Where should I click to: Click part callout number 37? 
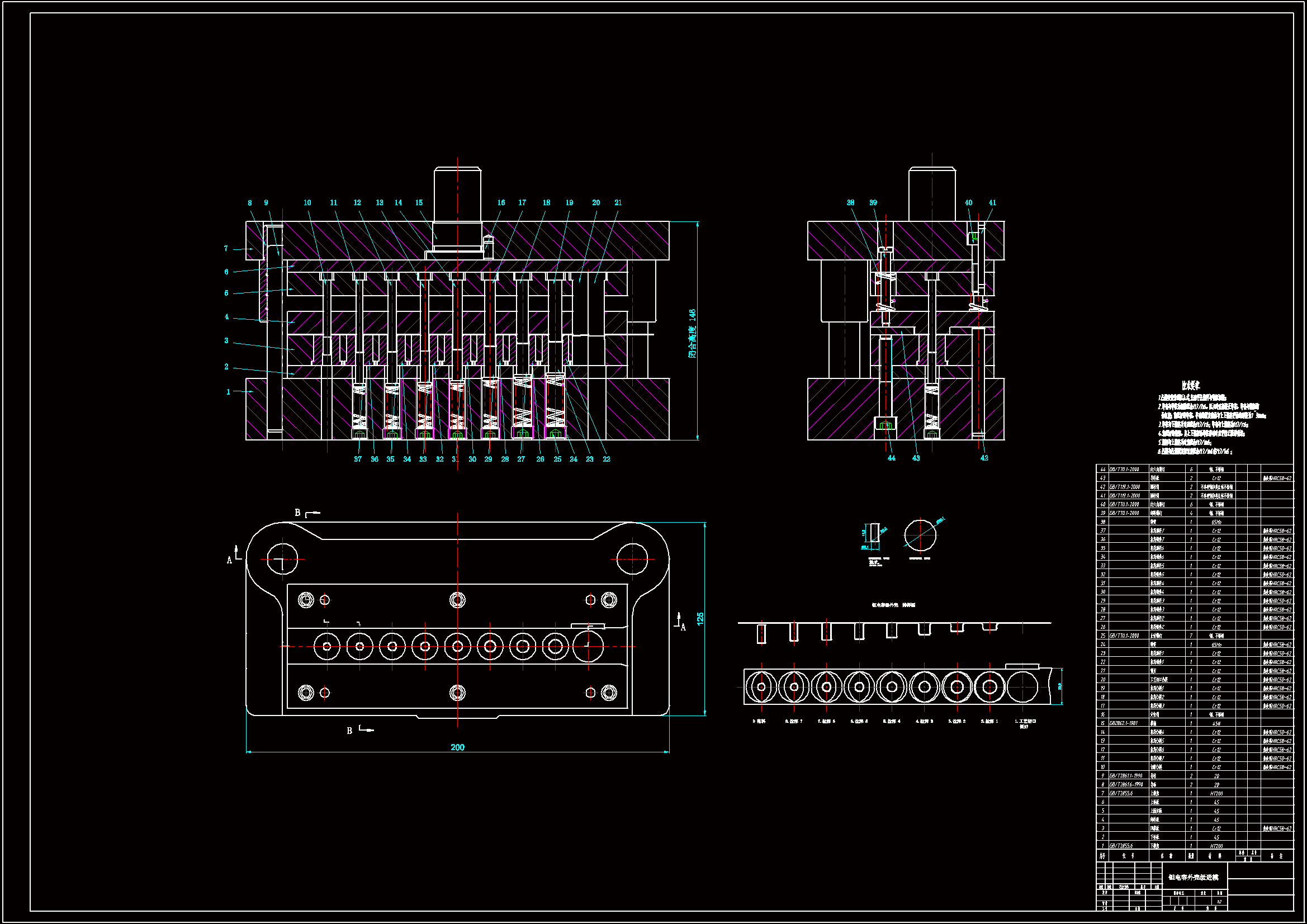tap(357, 459)
